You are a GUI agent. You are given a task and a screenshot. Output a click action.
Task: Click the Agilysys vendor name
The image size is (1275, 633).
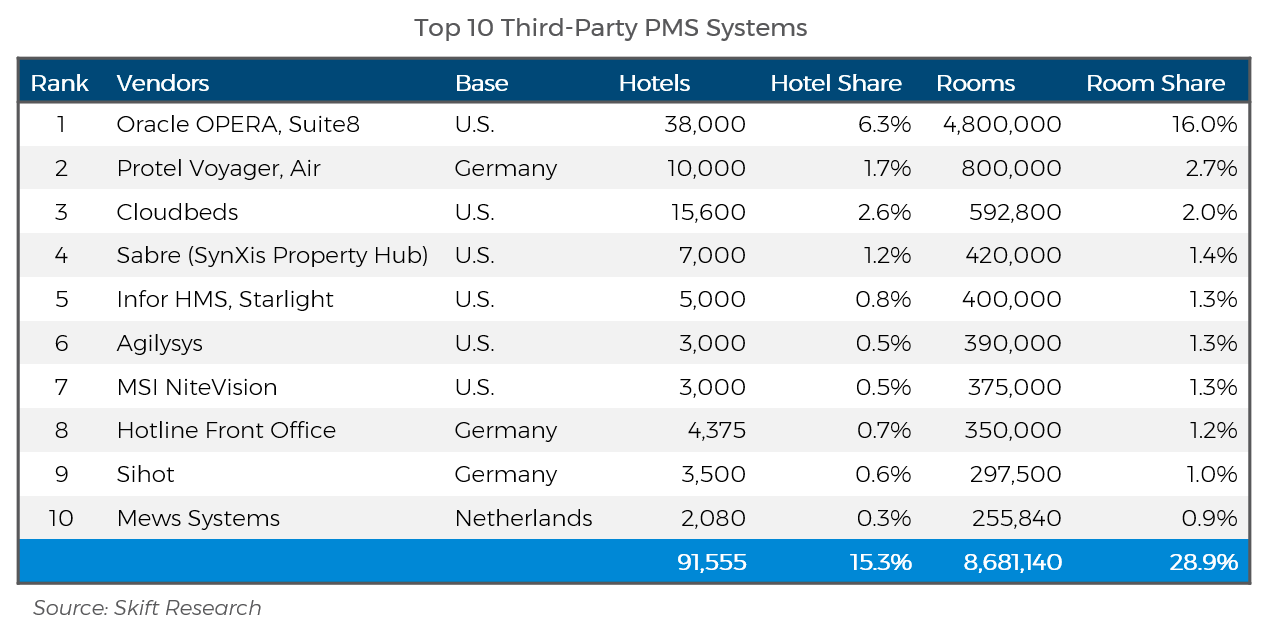[159, 343]
